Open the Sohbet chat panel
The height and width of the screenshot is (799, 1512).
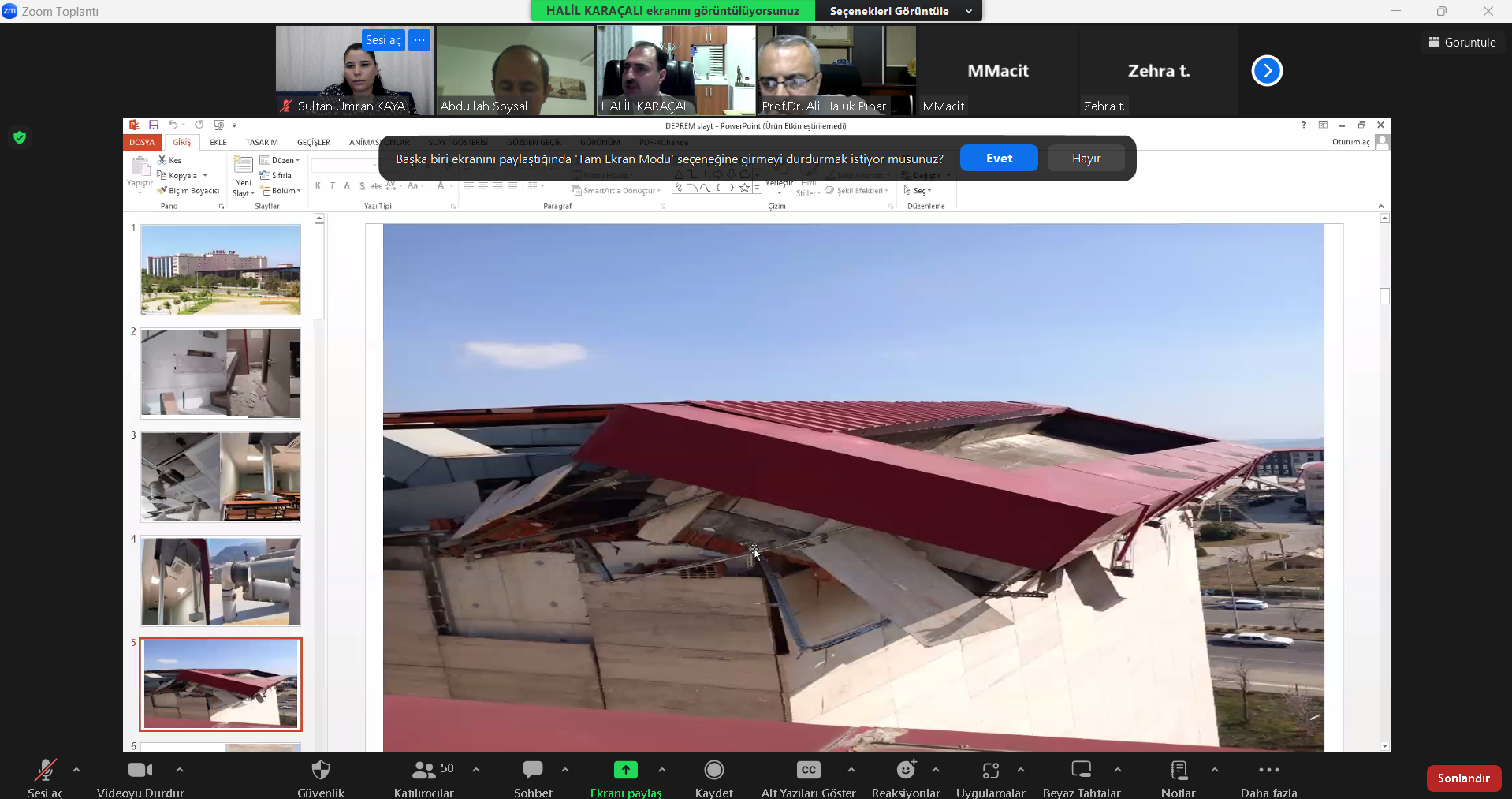point(533,770)
